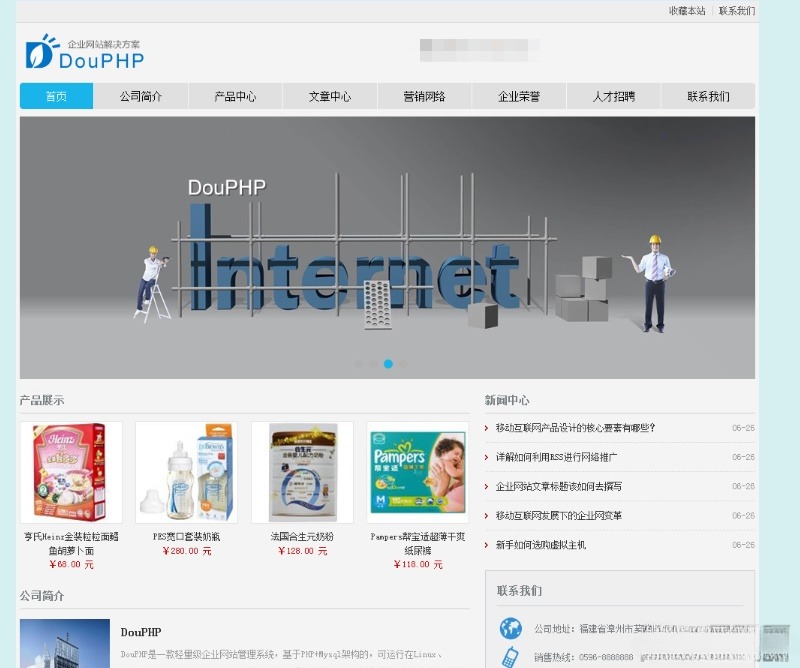800x668 pixels.
Task: Open the 企业荣誉 section
Action: pyautogui.click(x=518, y=96)
